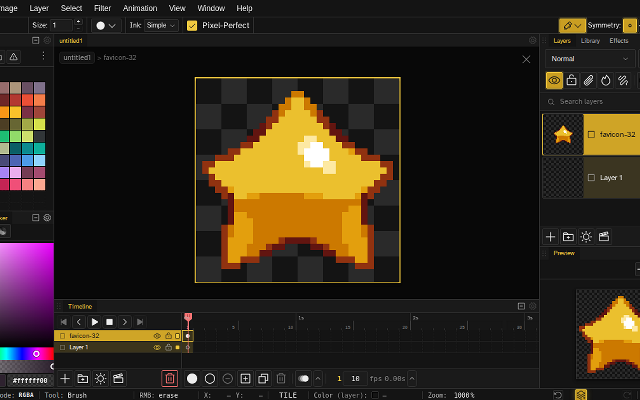Open the Ink Simple dropdown
Image resolution: width=640 pixels, height=400 pixels.
(x=161, y=25)
